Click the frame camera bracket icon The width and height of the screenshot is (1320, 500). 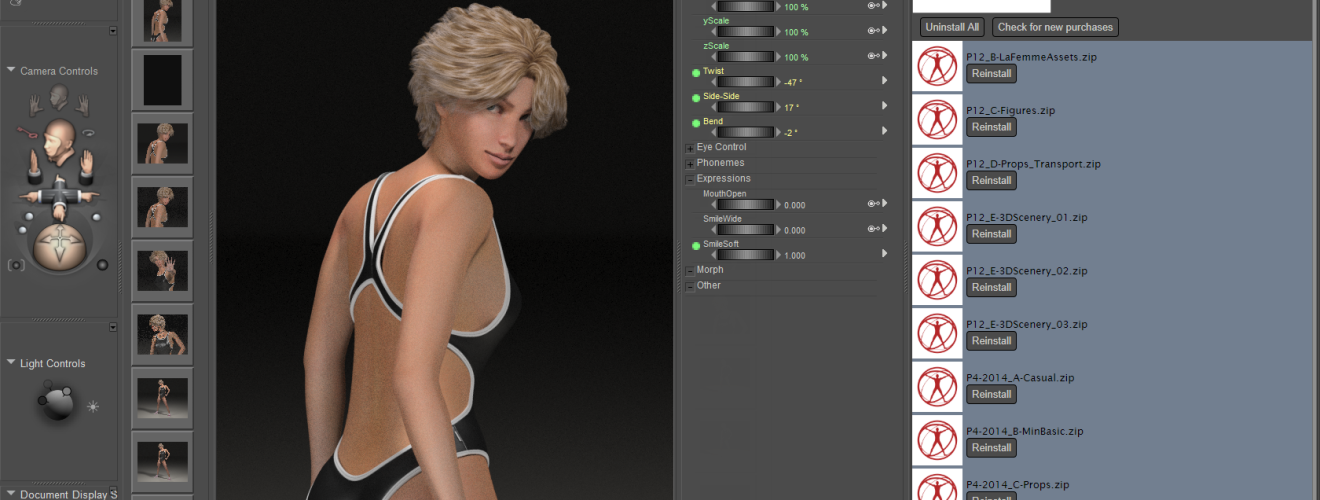pos(16,265)
